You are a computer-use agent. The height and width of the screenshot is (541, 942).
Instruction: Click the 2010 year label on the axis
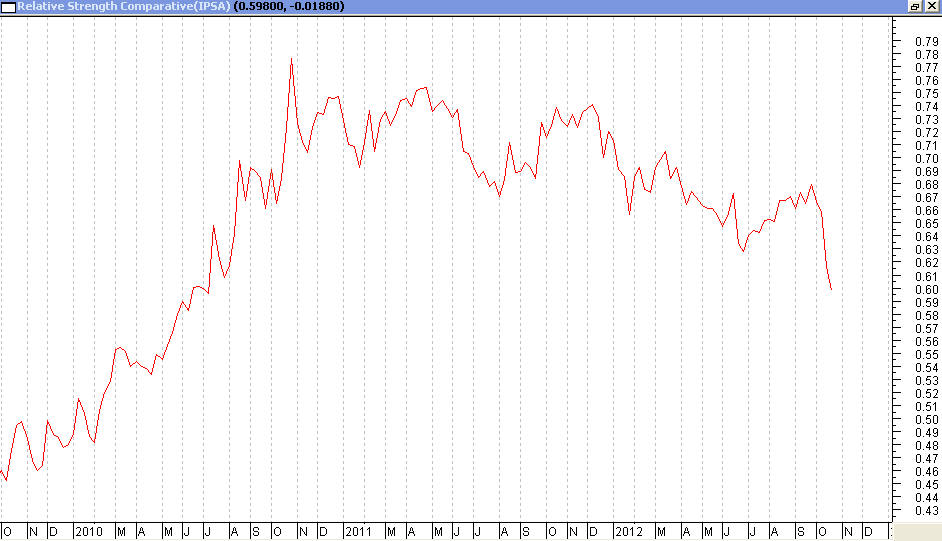pos(89,531)
